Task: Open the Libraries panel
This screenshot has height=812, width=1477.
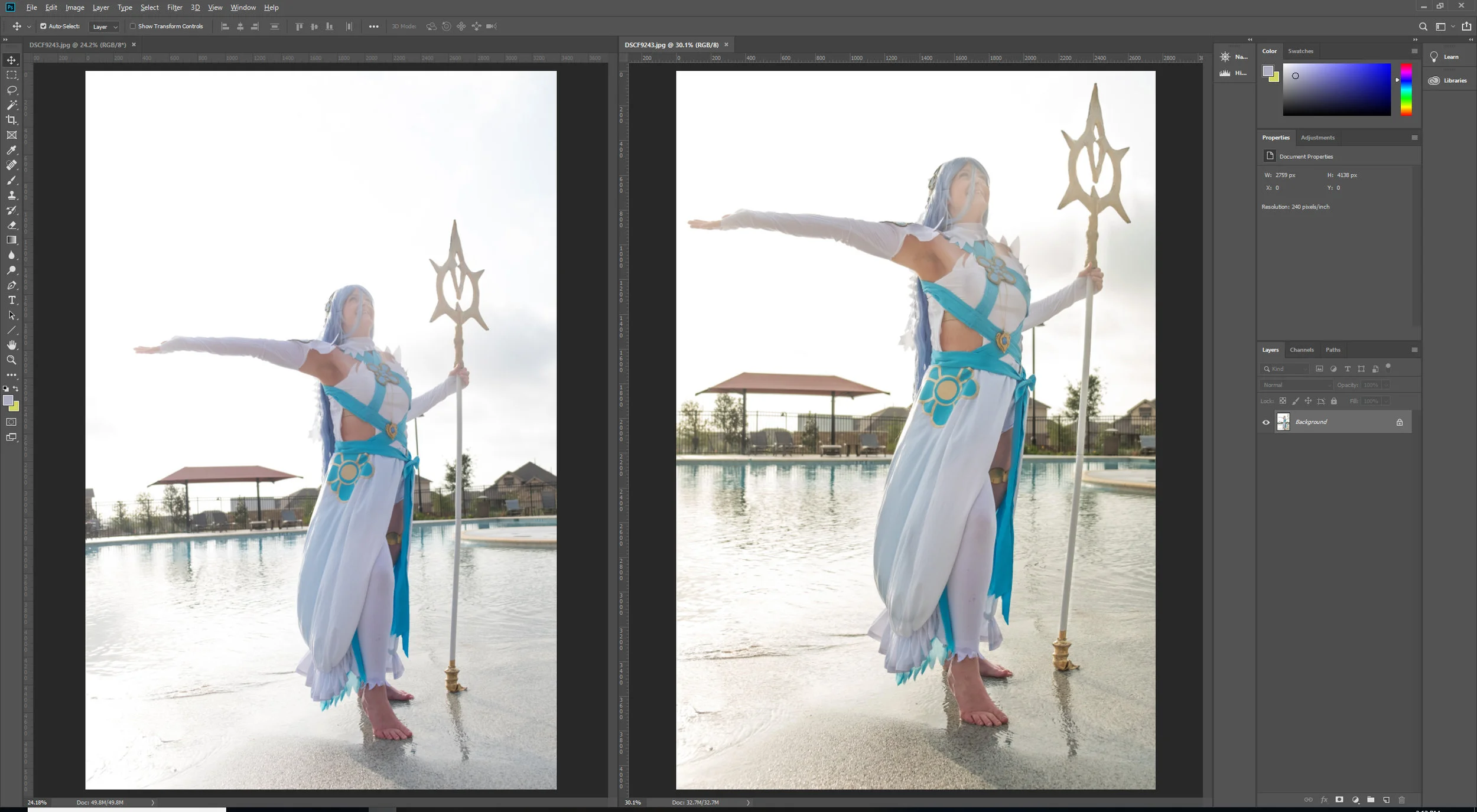Action: point(1448,80)
